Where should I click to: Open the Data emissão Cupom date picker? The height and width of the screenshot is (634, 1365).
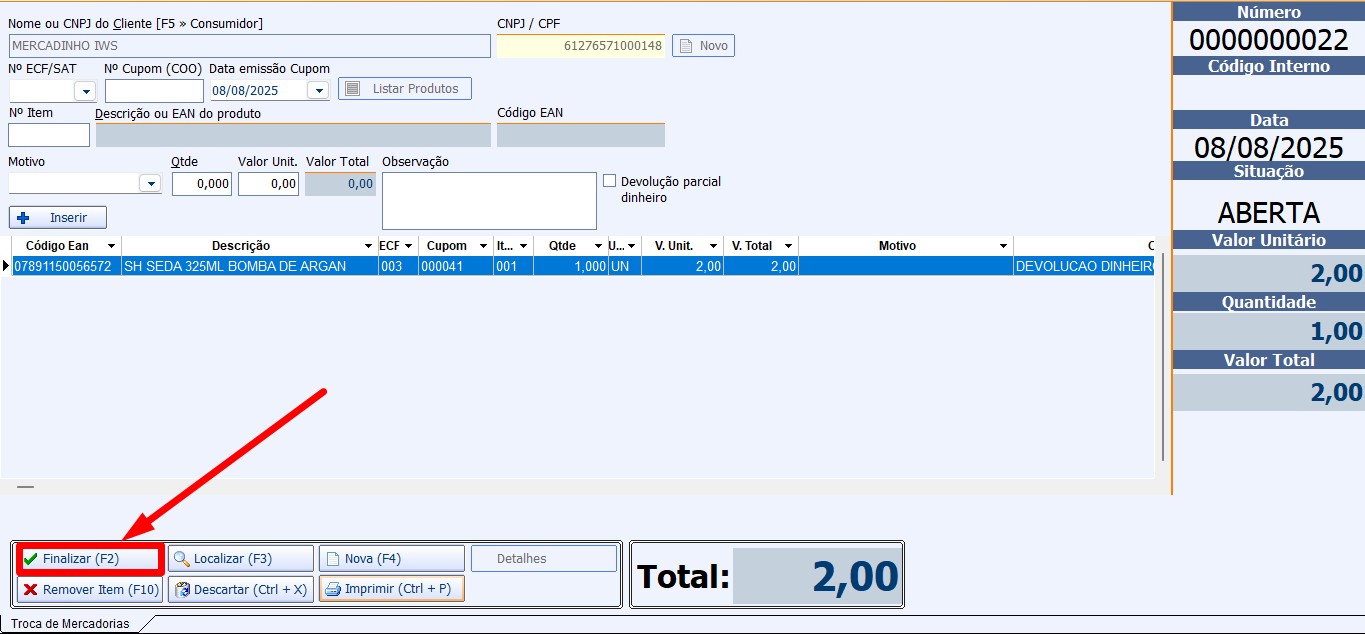pyautogui.click(x=318, y=91)
